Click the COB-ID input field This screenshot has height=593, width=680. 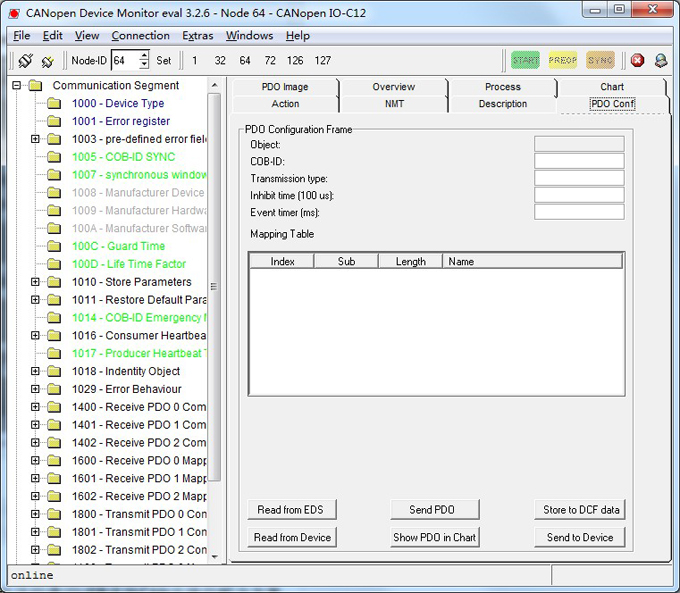(579, 161)
